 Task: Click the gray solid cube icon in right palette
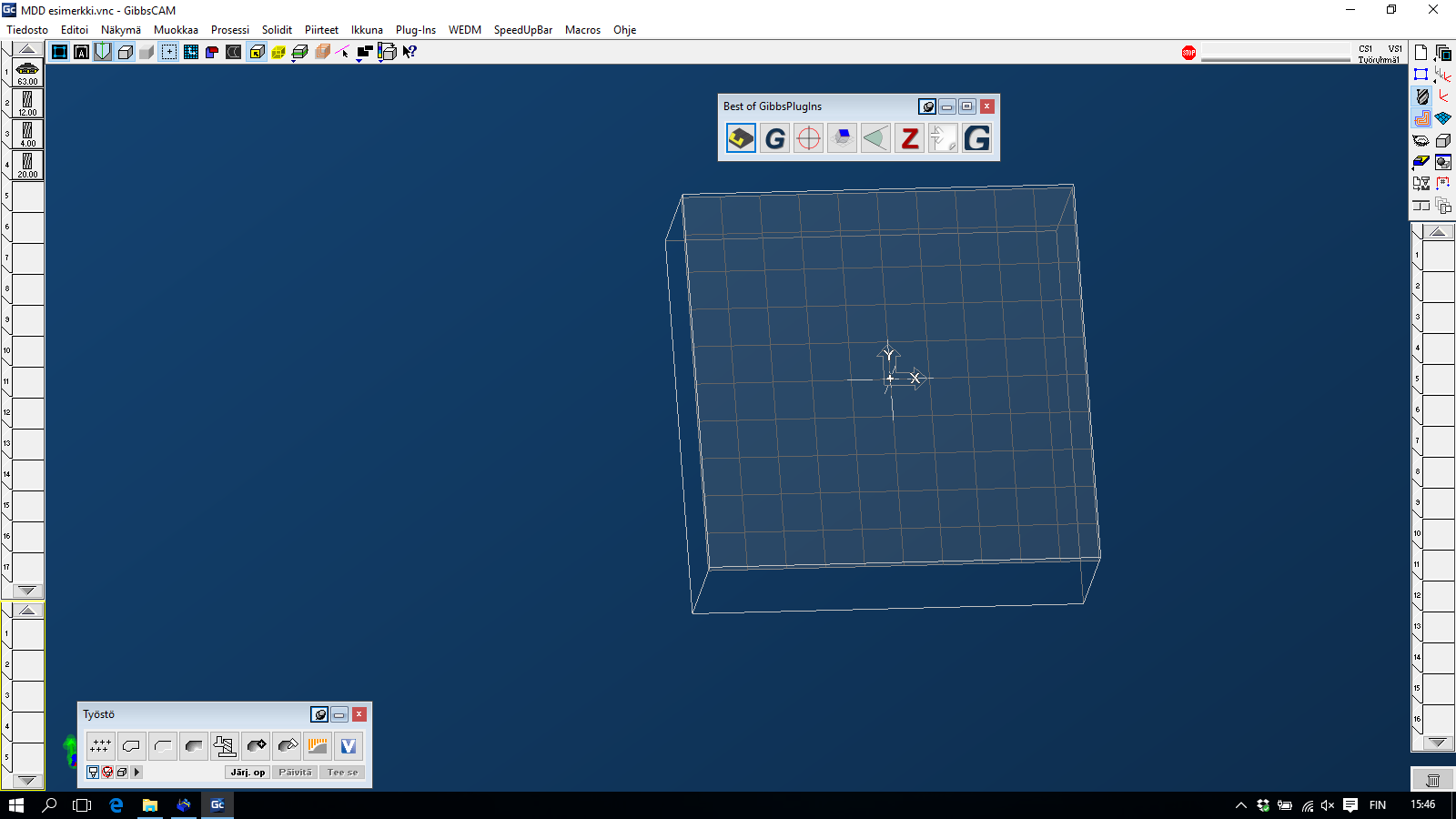1443,140
